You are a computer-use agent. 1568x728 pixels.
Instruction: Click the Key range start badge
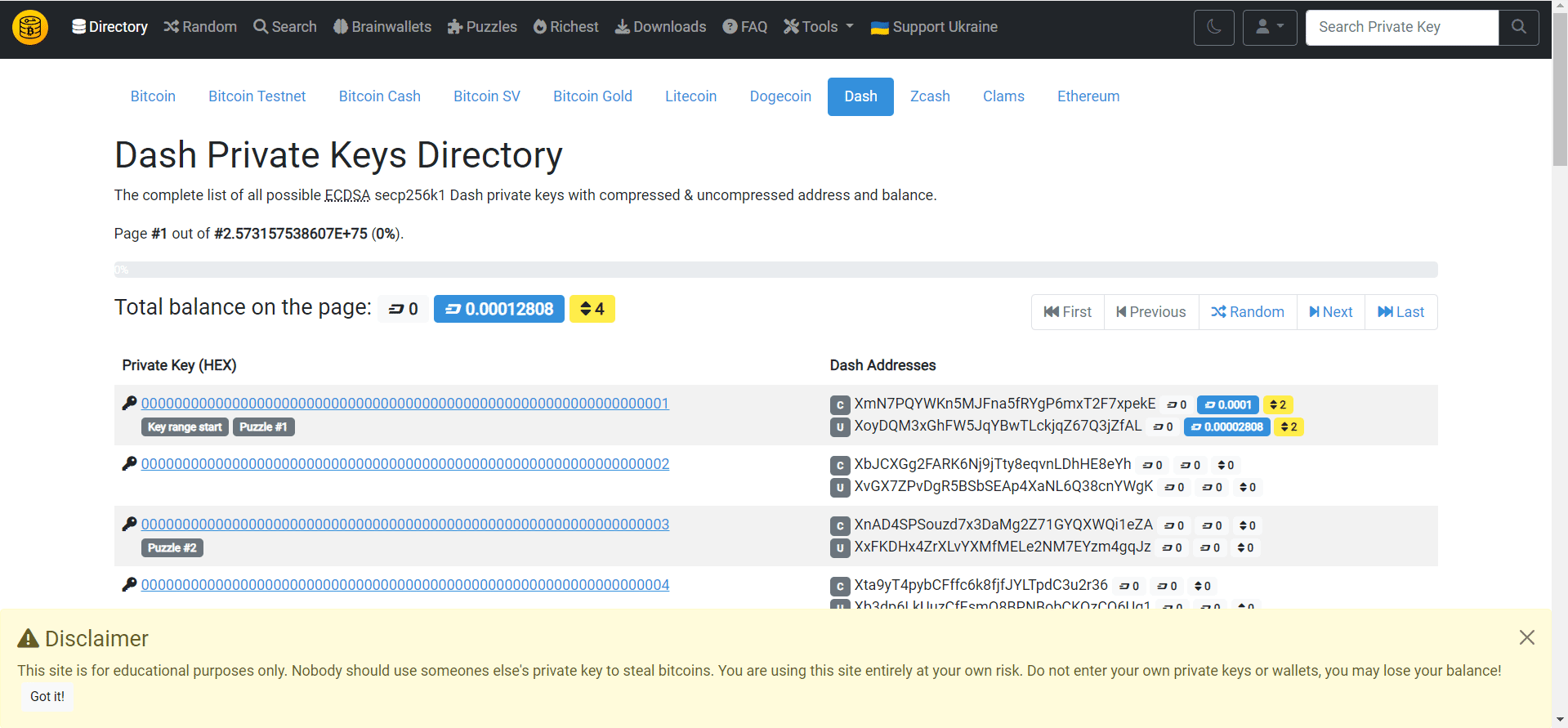pyautogui.click(x=185, y=427)
